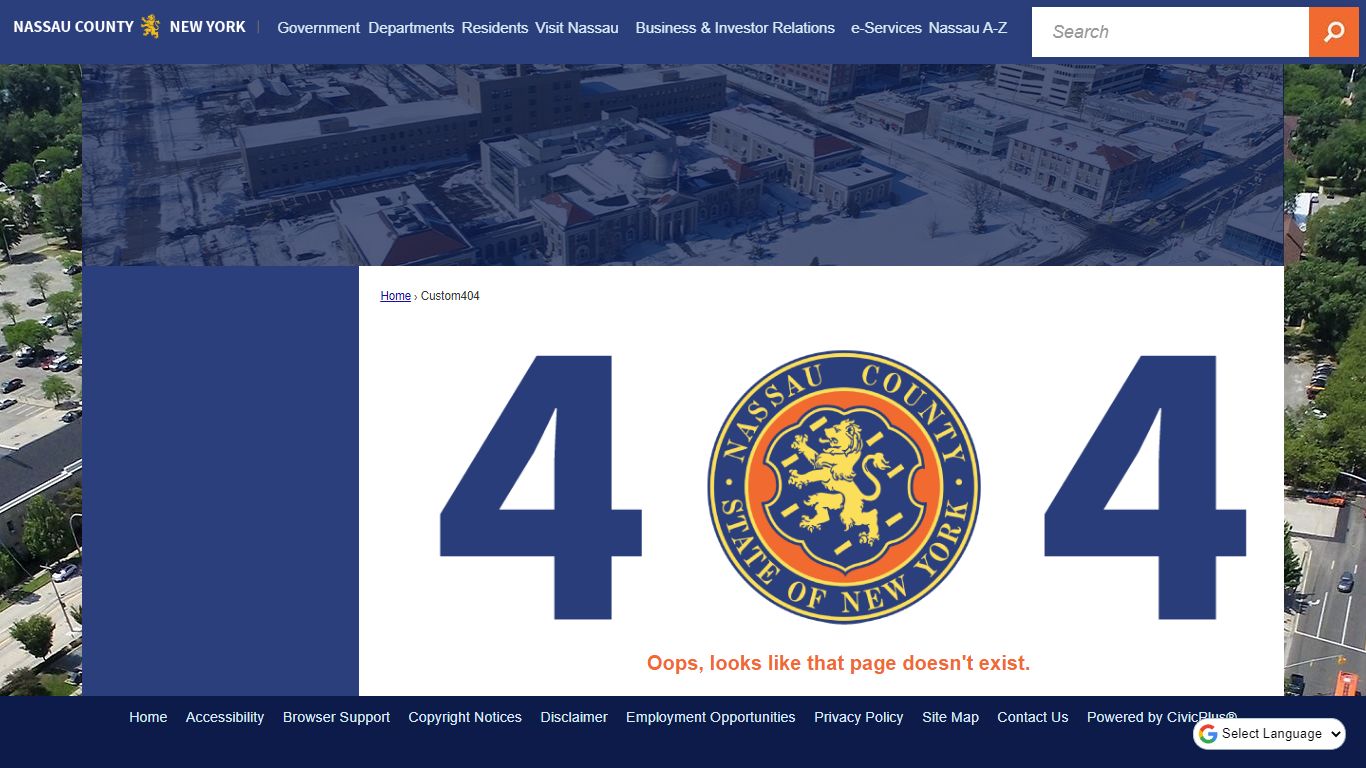
Task: Open the Powered by CivicPlus link
Action: coord(1162,717)
